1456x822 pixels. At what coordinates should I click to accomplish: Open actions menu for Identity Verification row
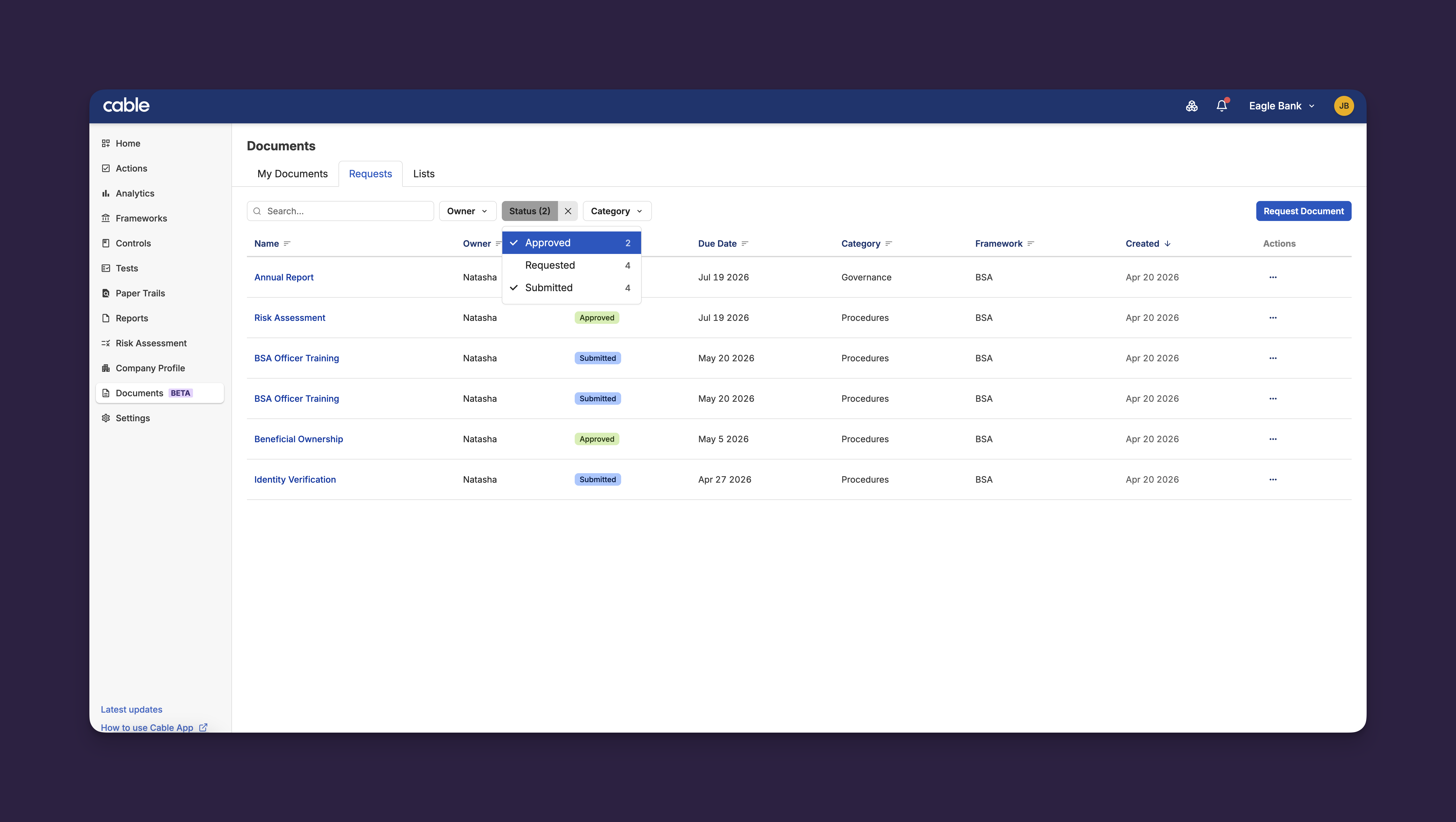pyautogui.click(x=1273, y=479)
